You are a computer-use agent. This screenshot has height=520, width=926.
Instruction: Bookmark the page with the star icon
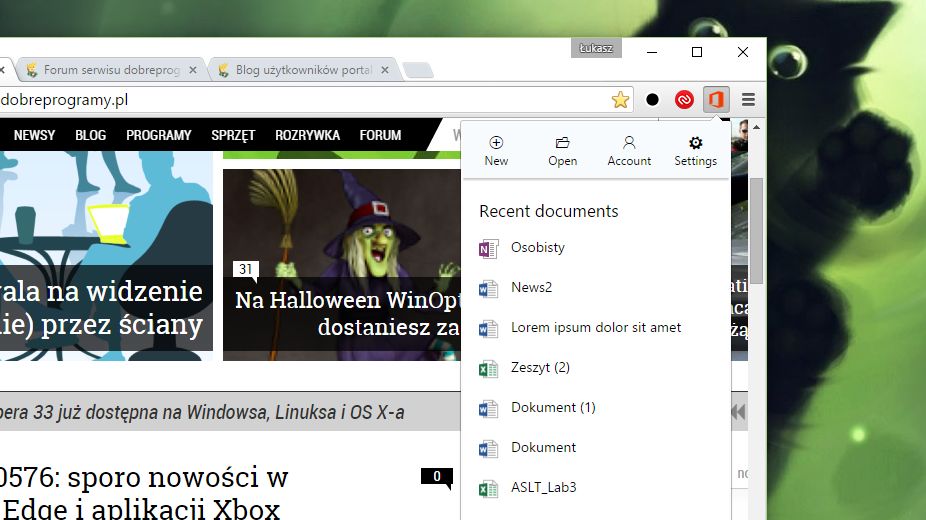point(620,100)
